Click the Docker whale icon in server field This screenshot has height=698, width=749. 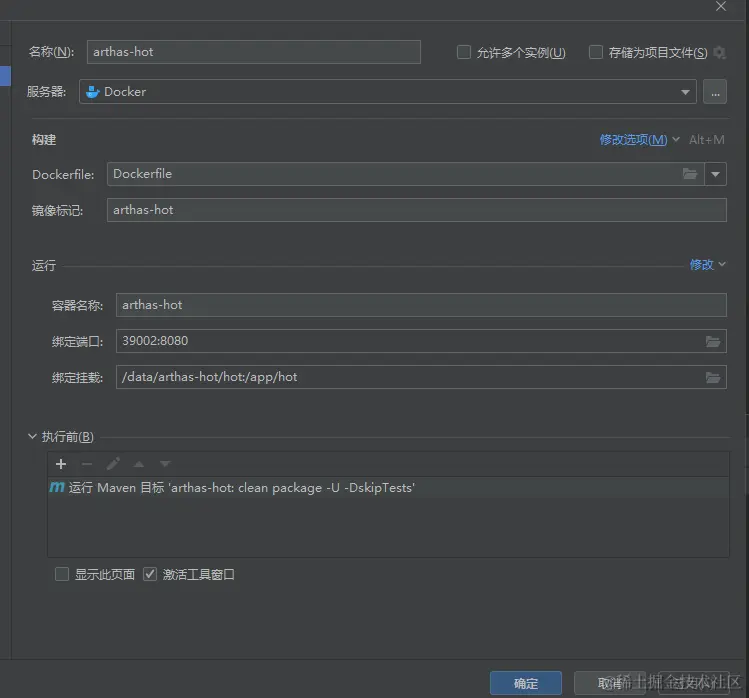(92, 92)
